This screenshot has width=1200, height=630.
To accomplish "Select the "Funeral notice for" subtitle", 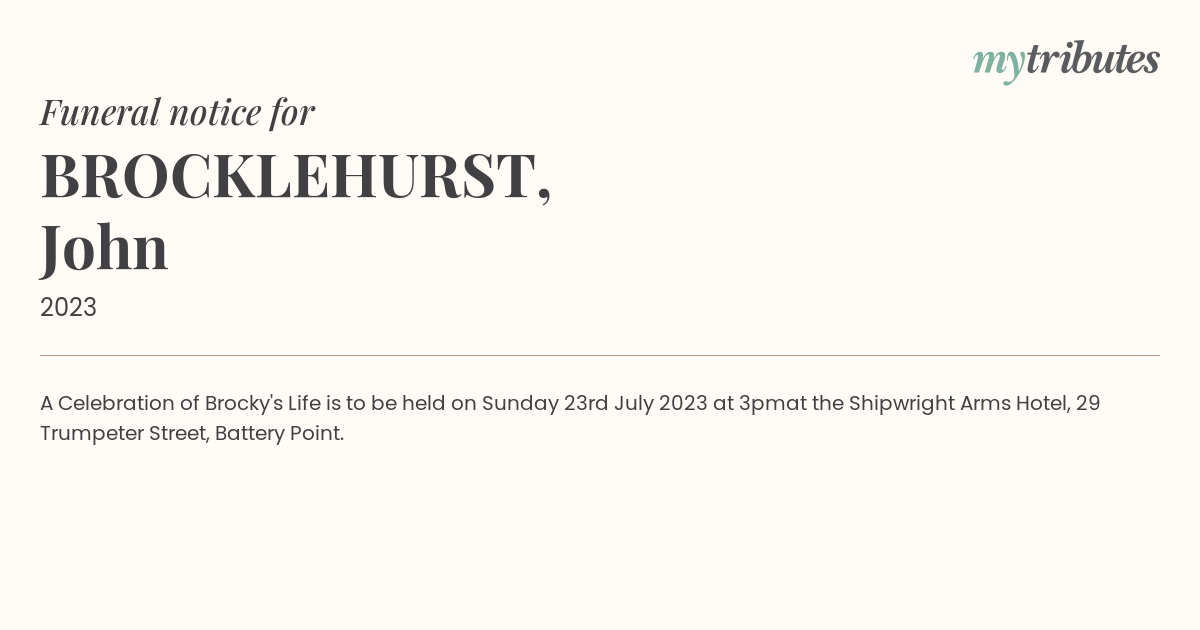I will 177,112.
